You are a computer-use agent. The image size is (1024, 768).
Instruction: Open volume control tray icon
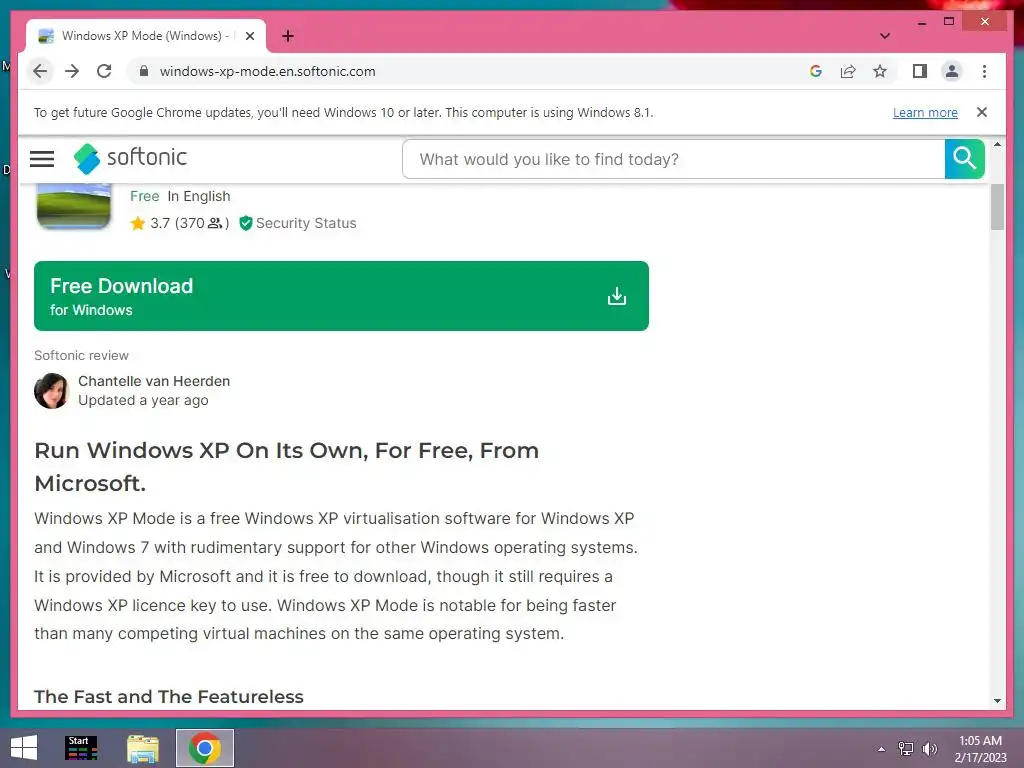point(929,749)
